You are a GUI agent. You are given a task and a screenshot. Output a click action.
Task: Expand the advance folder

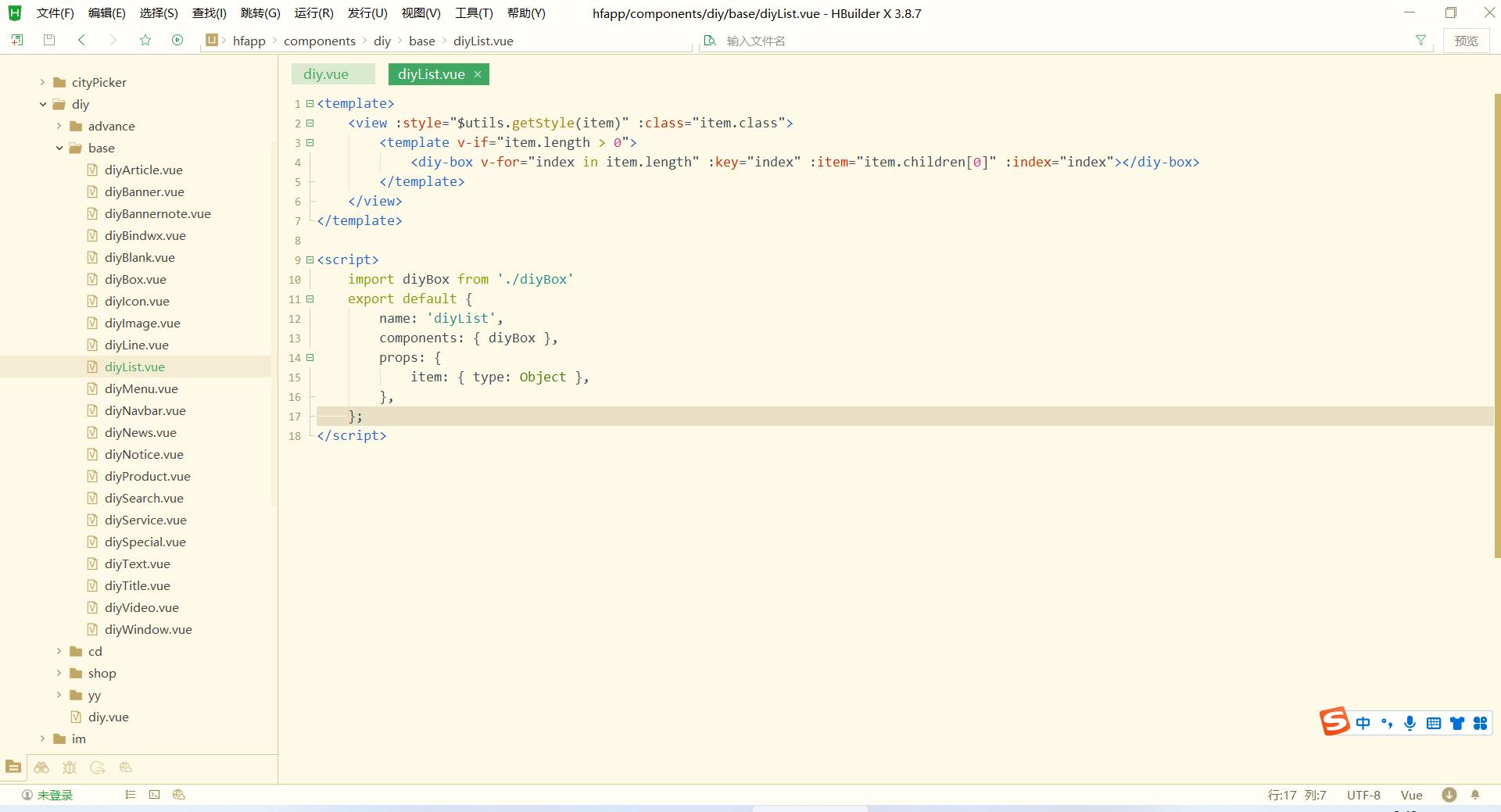tap(59, 126)
